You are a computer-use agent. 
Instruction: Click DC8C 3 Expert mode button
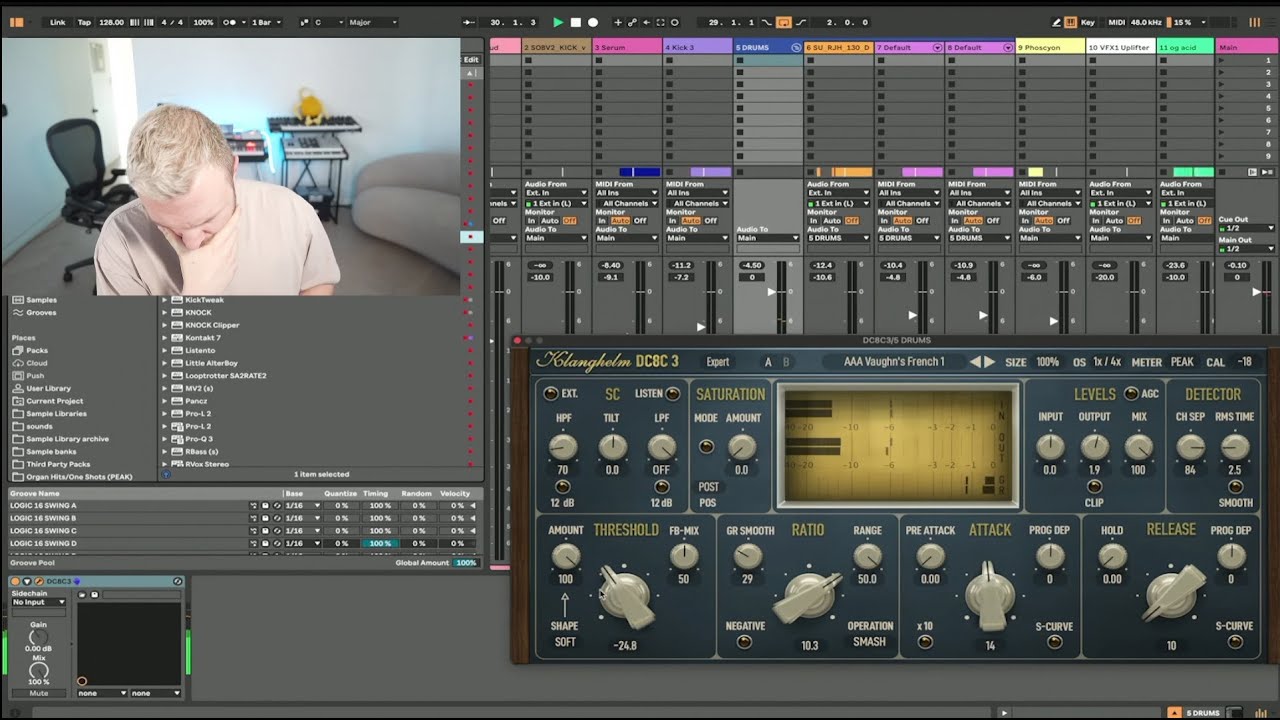(718, 362)
